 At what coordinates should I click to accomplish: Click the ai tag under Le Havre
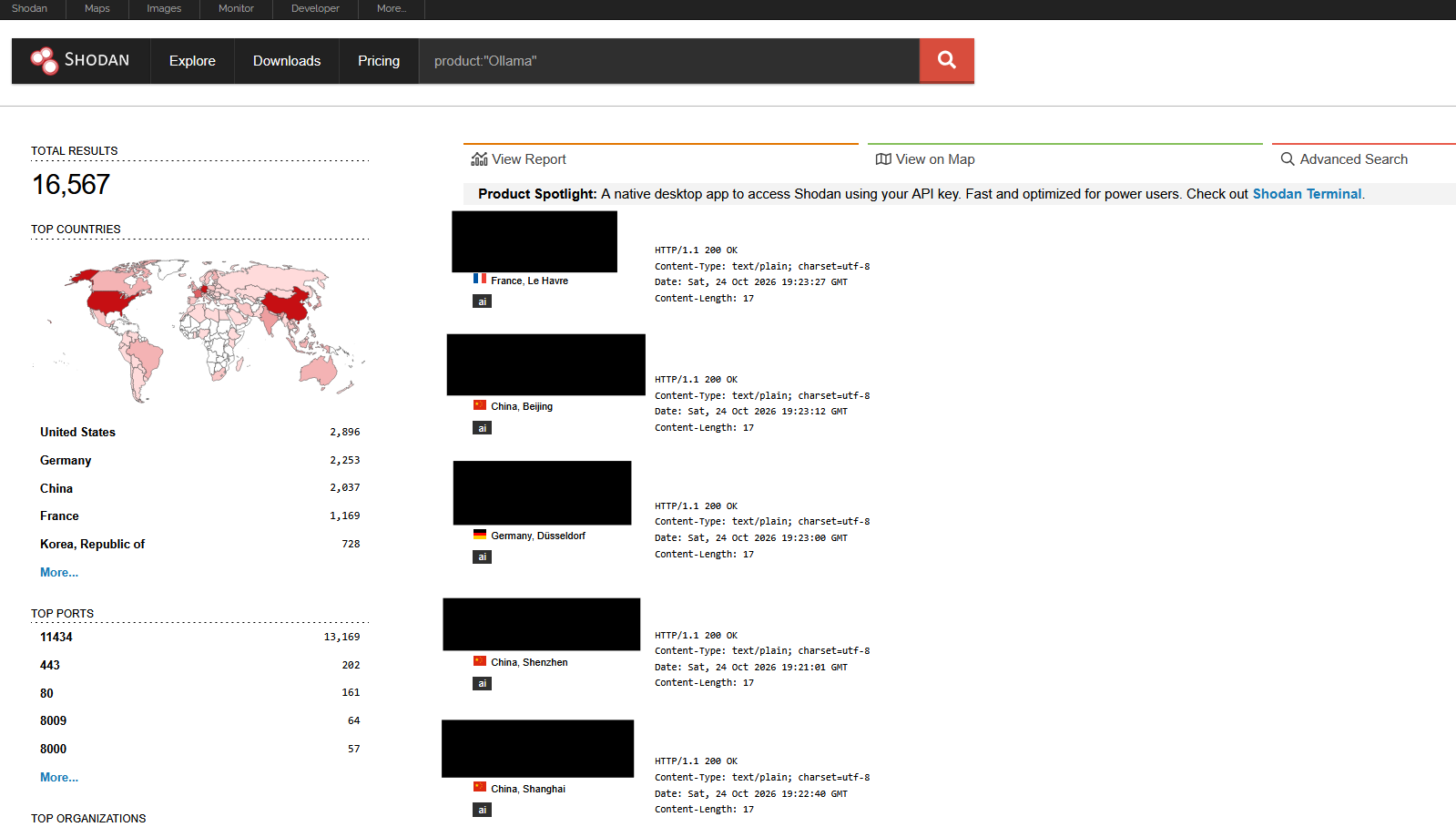pos(483,301)
